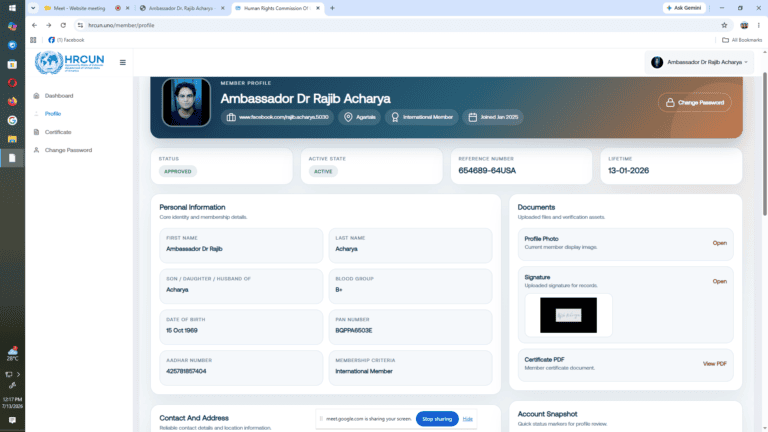Click the Change Password button in the banner

(695, 102)
